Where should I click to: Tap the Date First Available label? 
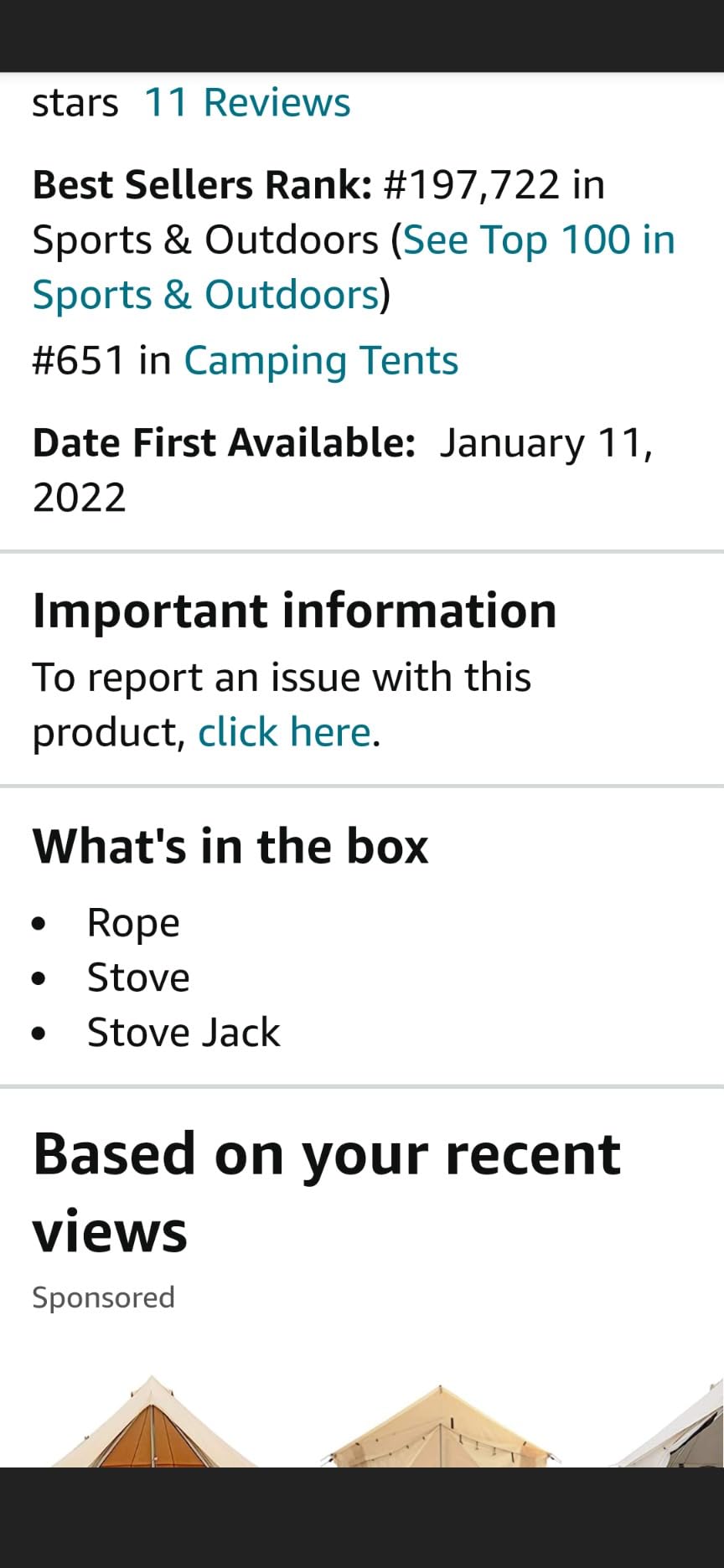click(224, 443)
